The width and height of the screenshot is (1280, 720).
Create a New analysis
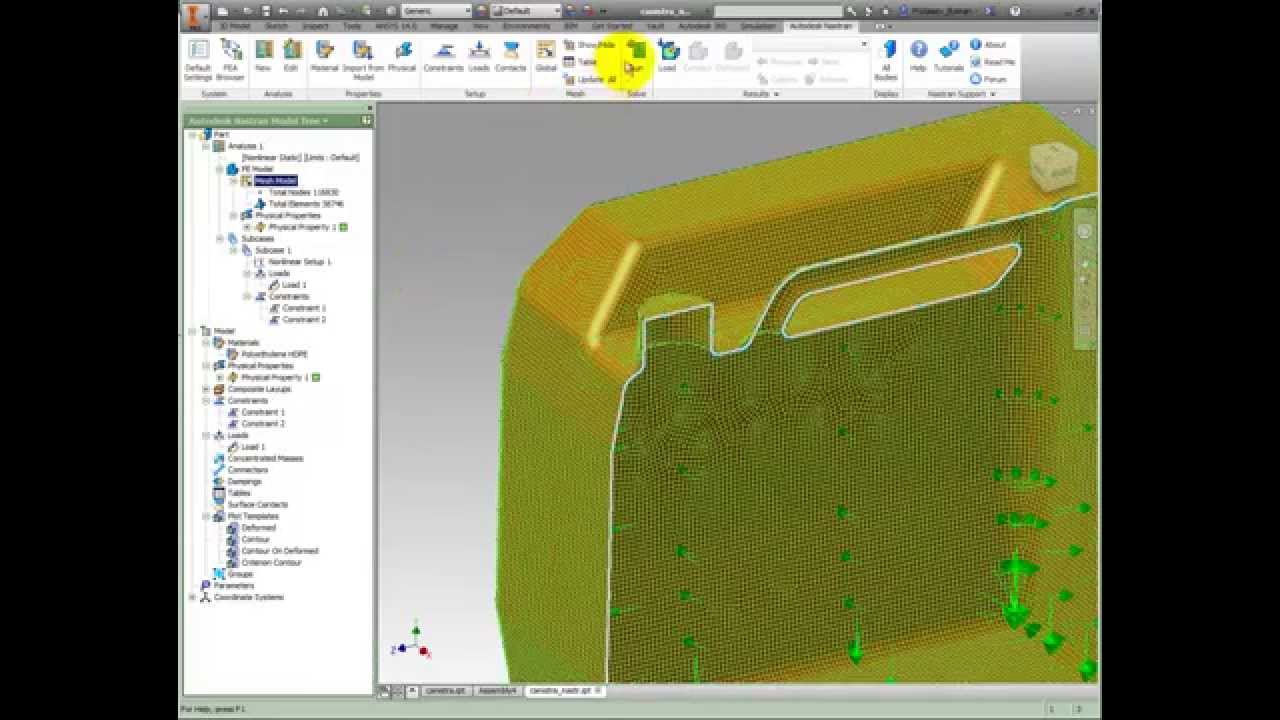point(263,56)
